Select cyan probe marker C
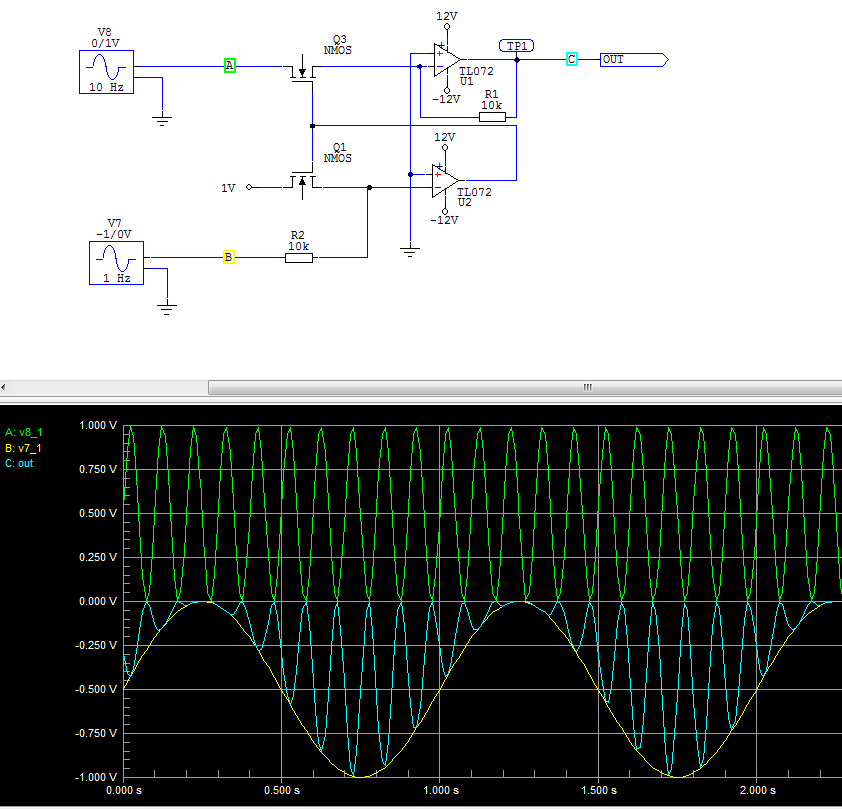842x809 pixels. [x=572, y=59]
